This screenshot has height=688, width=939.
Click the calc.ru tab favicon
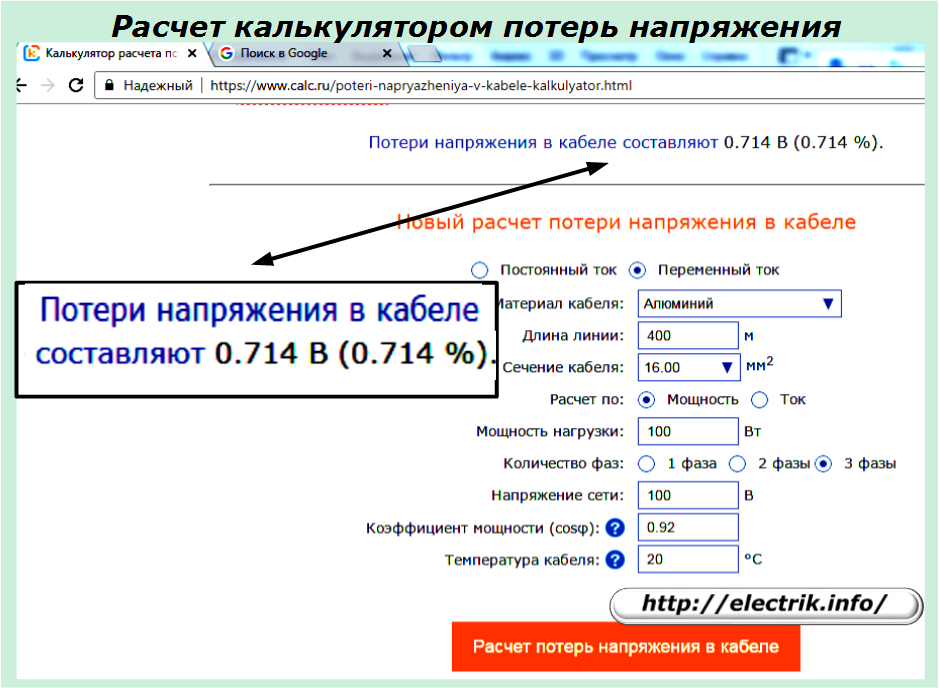[31, 53]
